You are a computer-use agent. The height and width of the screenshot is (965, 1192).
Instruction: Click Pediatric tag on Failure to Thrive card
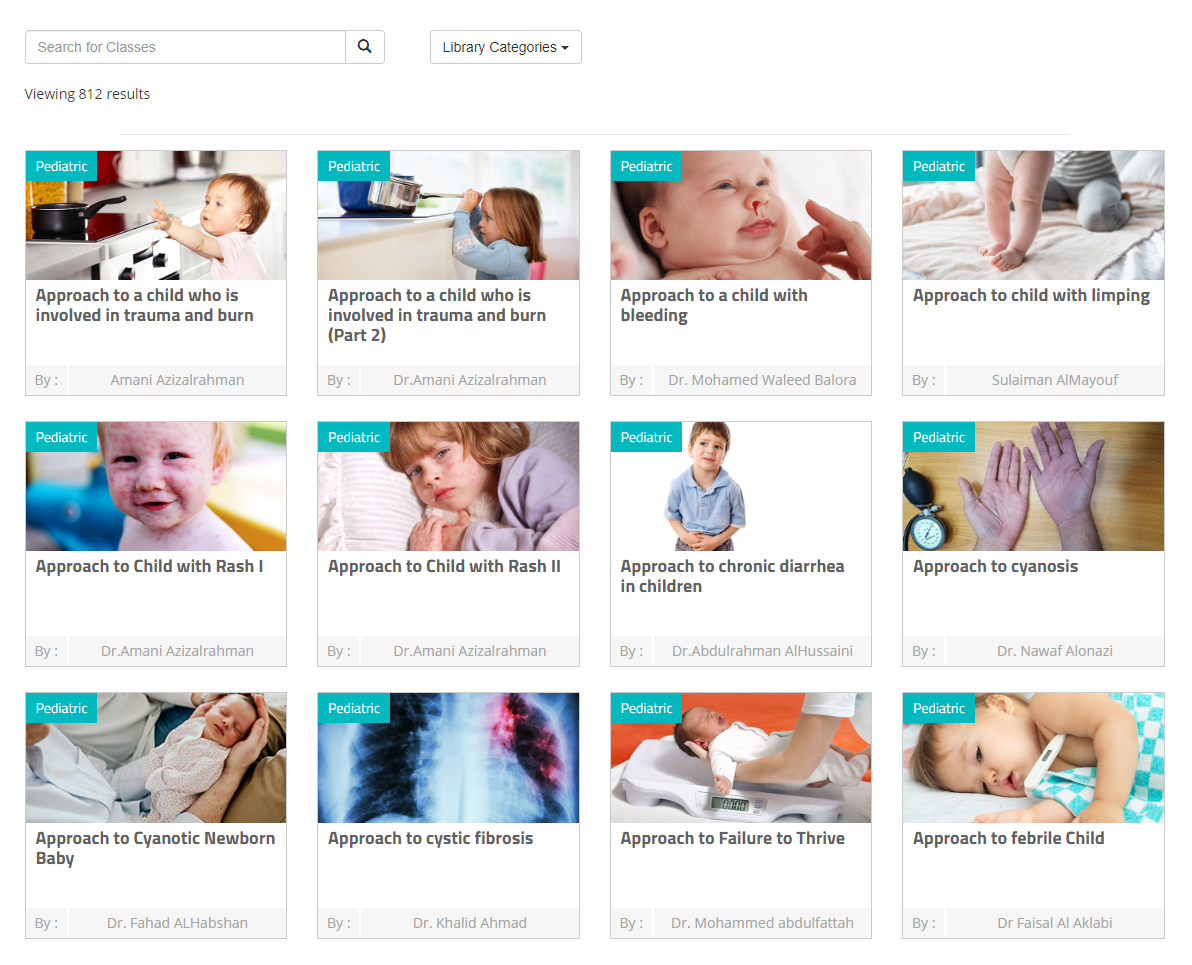(646, 708)
